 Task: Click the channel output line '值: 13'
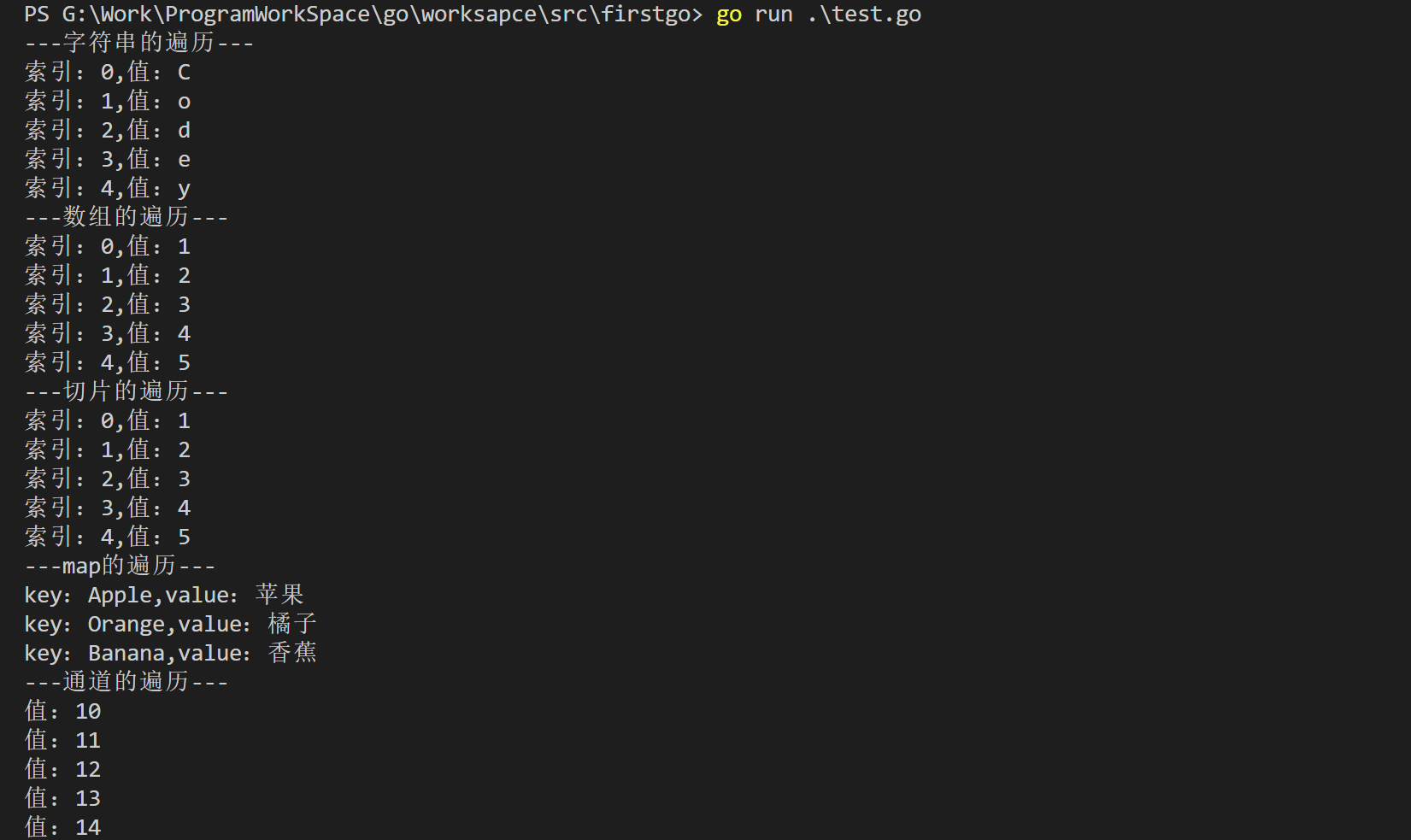click(x=63, y=798)
